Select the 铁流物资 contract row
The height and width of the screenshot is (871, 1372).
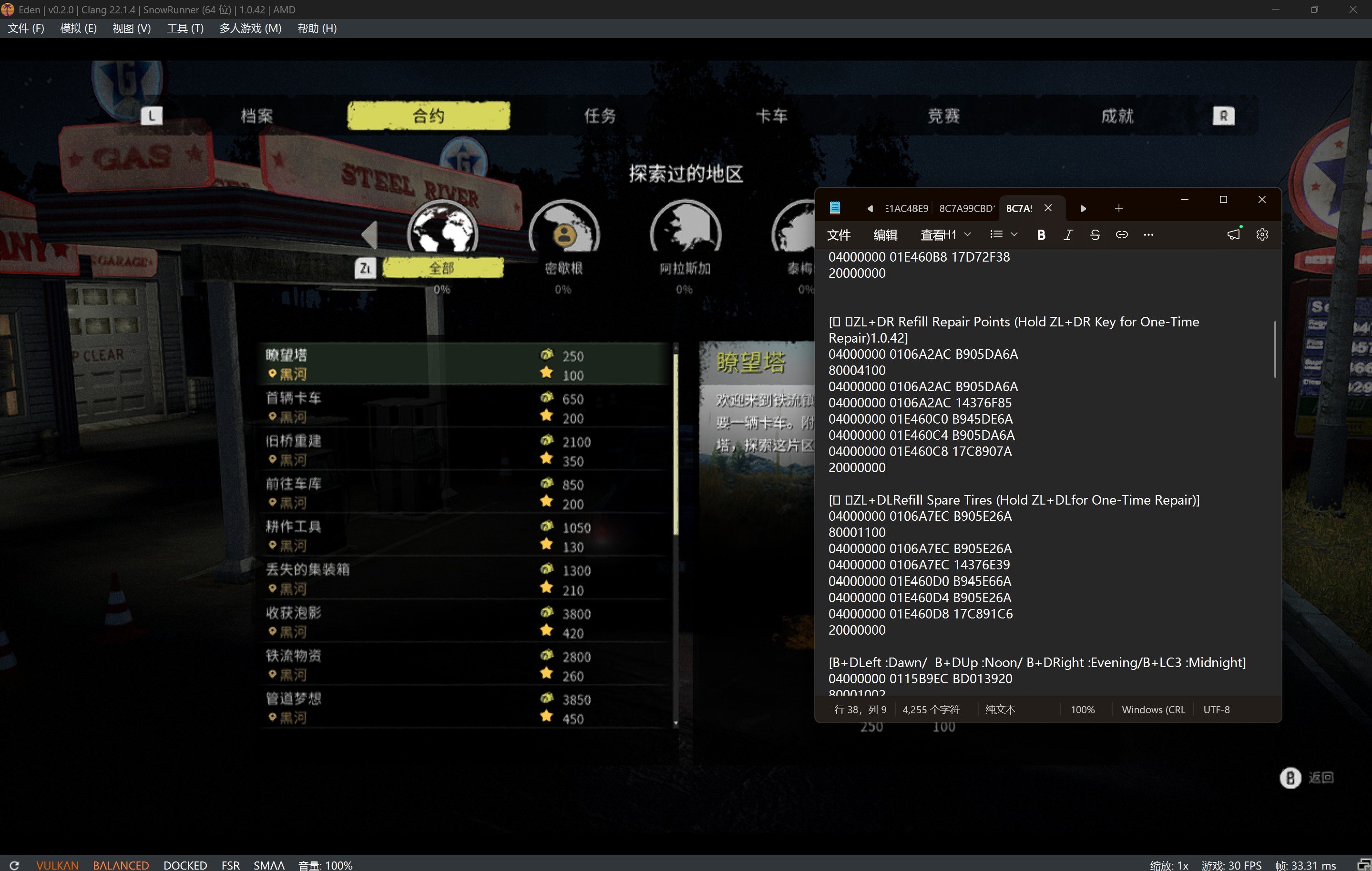[x=465, y=665]
